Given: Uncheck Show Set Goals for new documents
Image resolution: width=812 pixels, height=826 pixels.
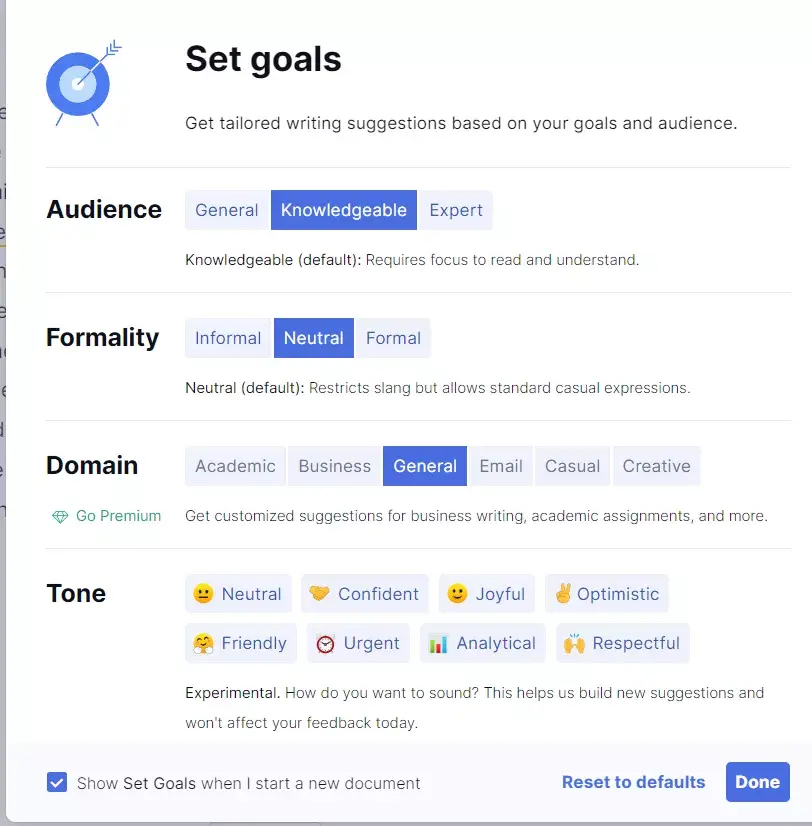Looking at the screenshot, I should 57,783.
